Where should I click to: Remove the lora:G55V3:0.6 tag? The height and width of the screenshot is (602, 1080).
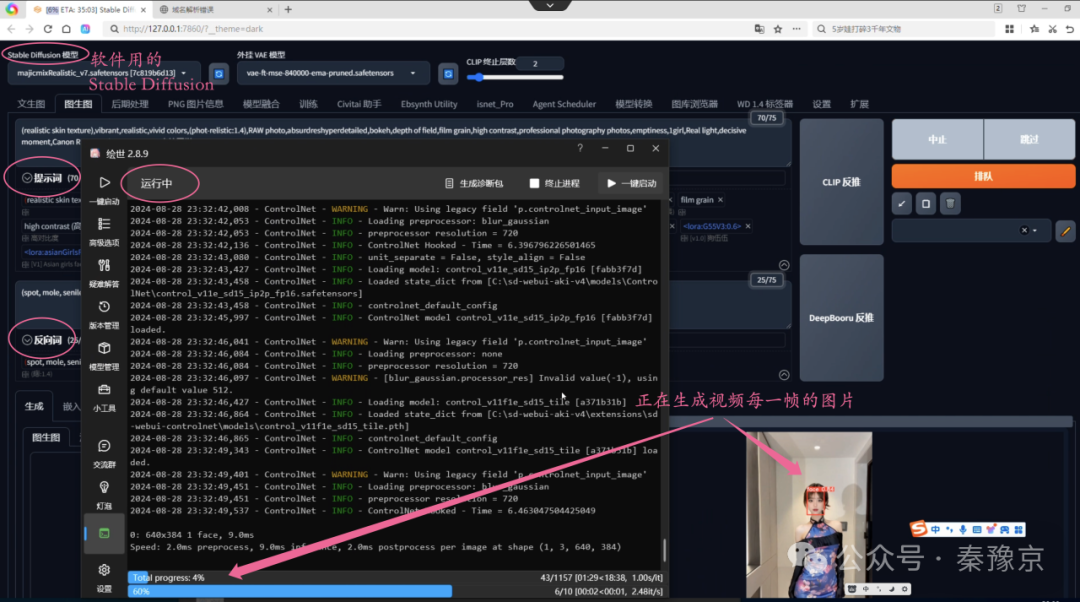(x=748, y=226)
